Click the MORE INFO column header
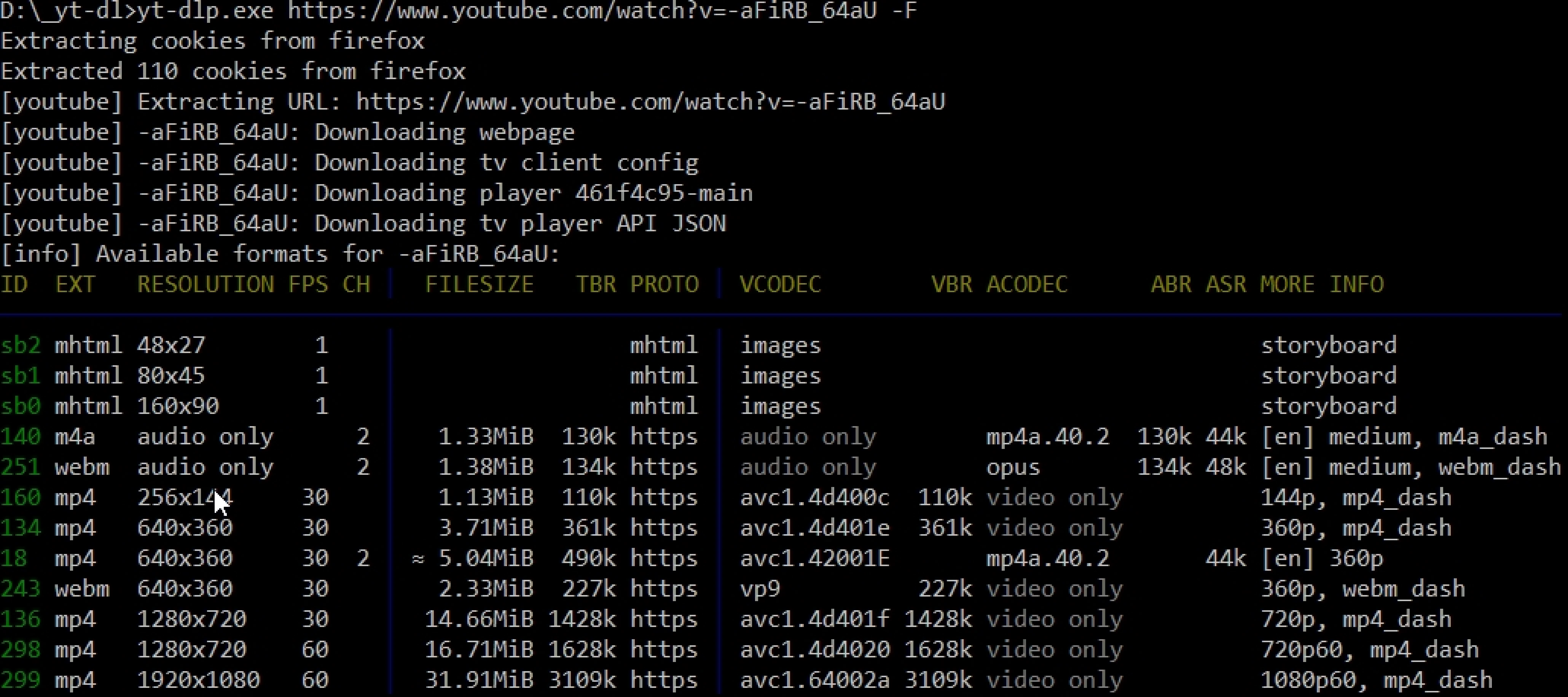Screen dimensions: 1568x697 coord(1322,284)
